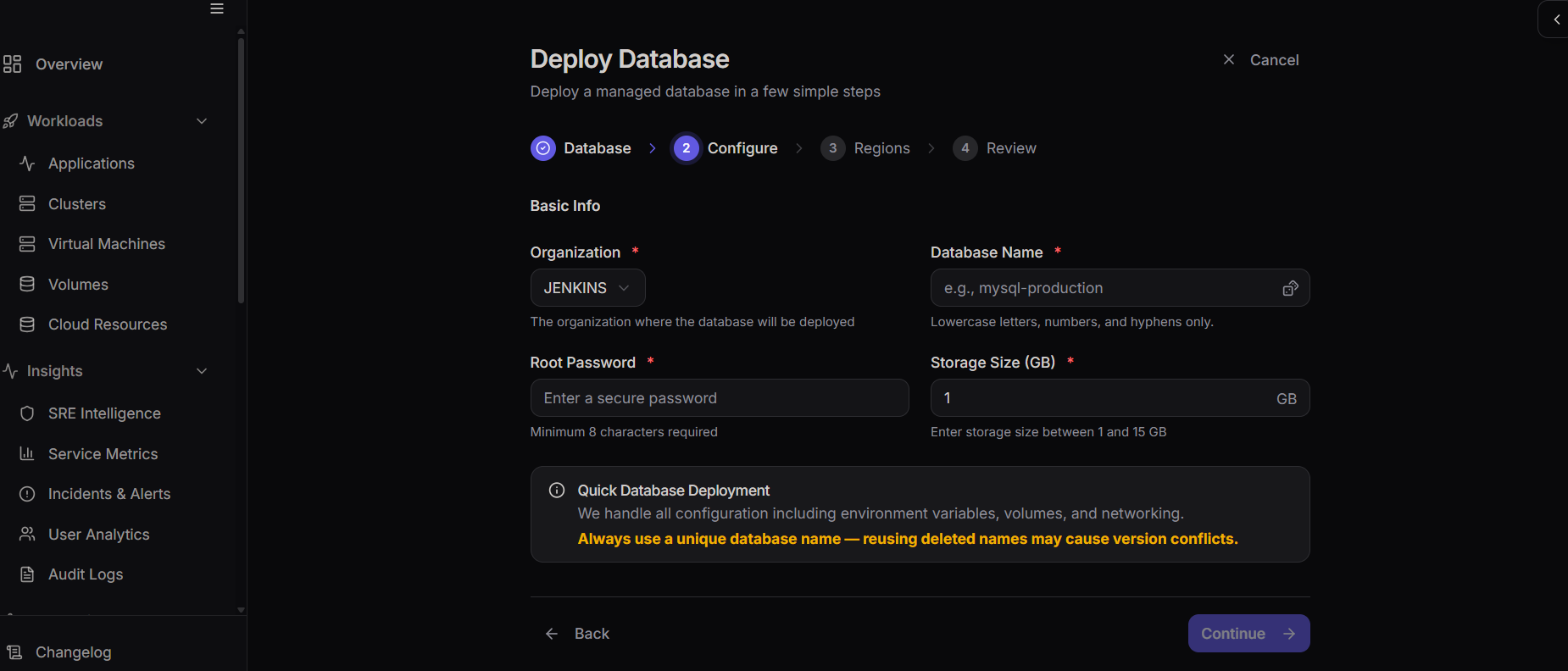Click the 'Basic Info' heading

[x=565, y=206]
